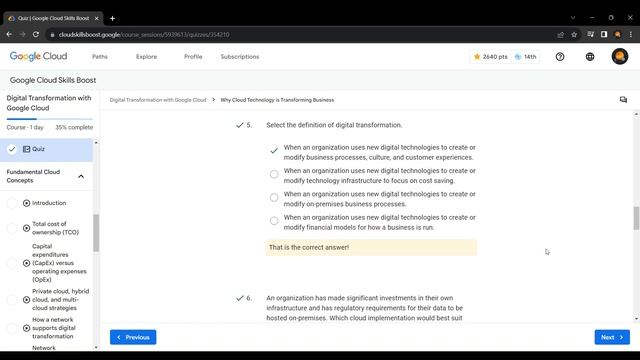
Task: Click the course progress bar
Action: 49,119
